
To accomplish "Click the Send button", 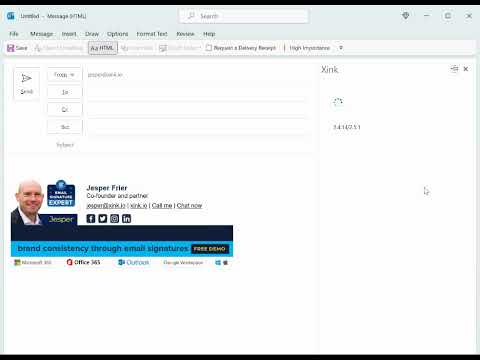I will [x=26, y=84].
